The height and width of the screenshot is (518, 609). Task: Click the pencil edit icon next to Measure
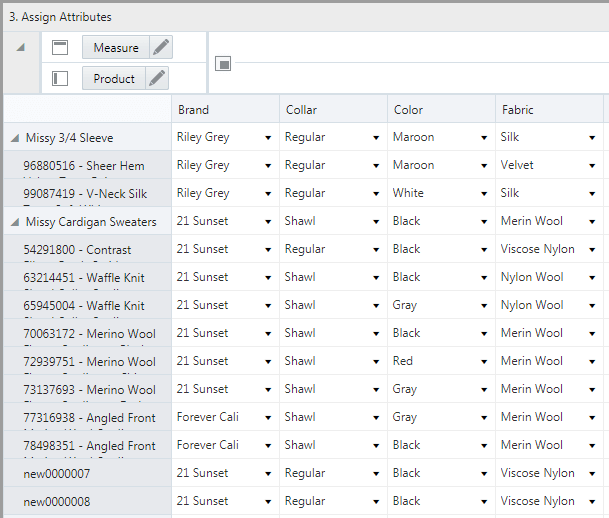pyautogui.click(x=161, y=47)
